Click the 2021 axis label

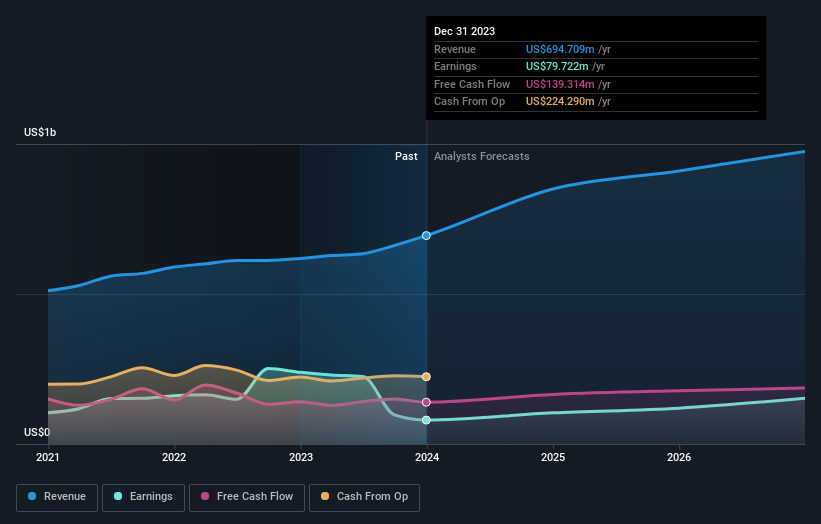click(x=48, y=457)
